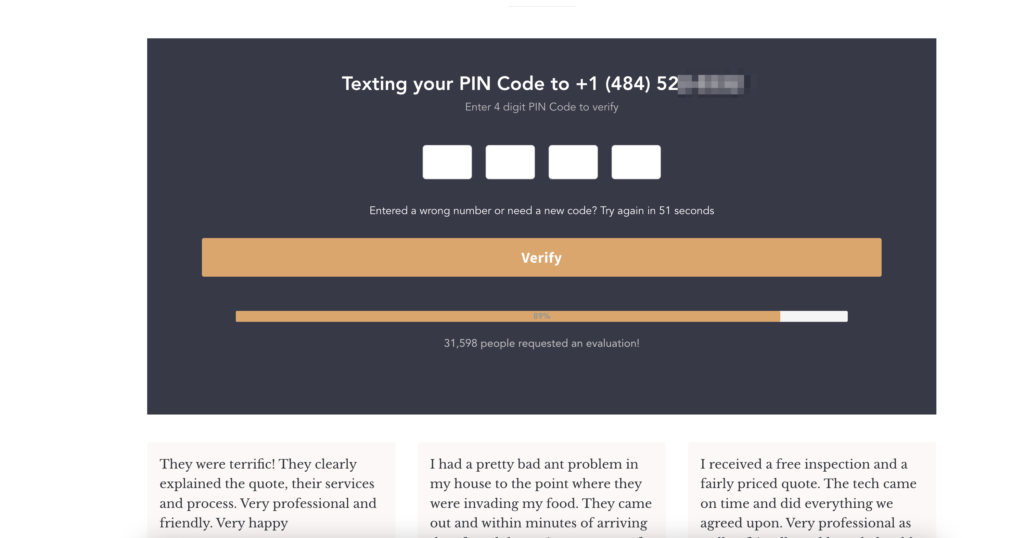Click the 89% label on progress bar
The image size is (1024, 538).
[541, 316]
